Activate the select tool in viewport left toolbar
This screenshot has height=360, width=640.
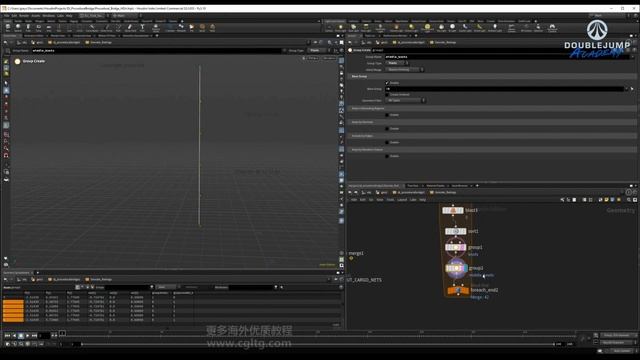pos(6,83)
